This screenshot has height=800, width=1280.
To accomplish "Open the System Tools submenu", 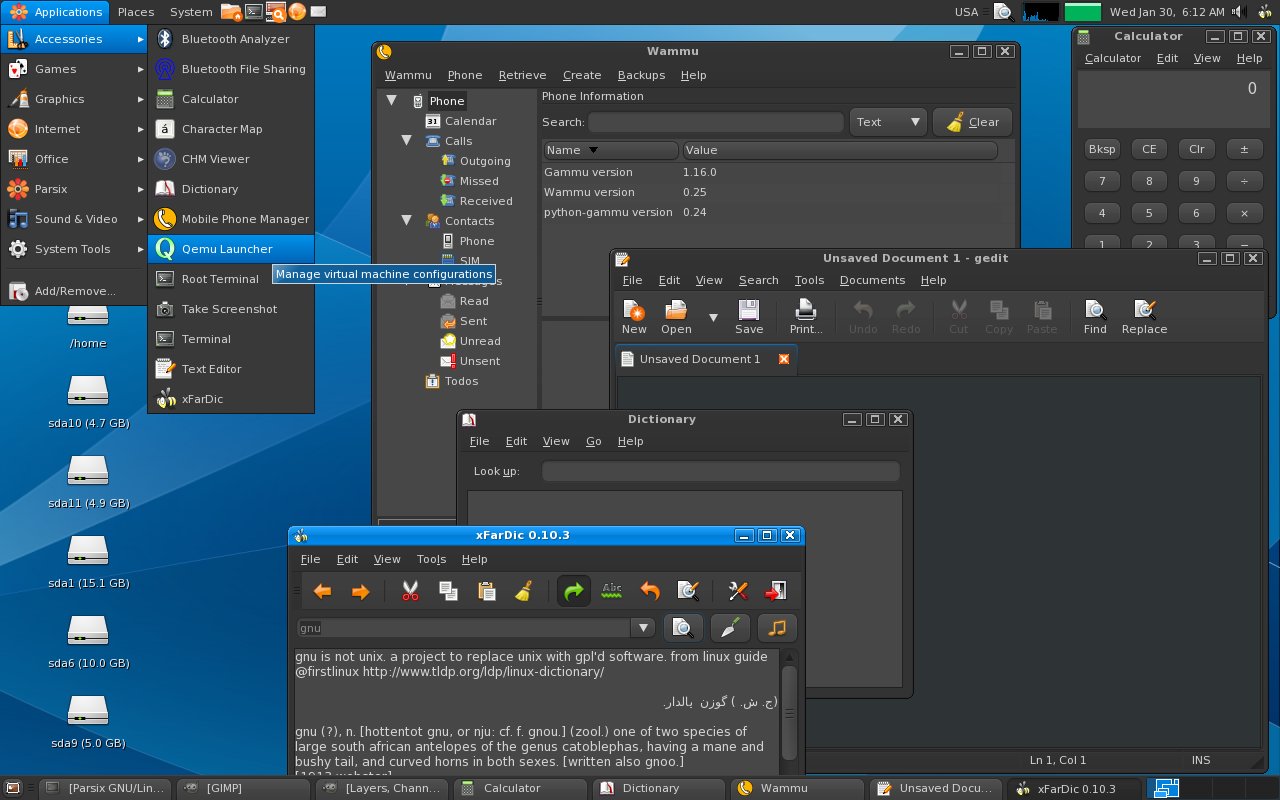I will (74, 249).
